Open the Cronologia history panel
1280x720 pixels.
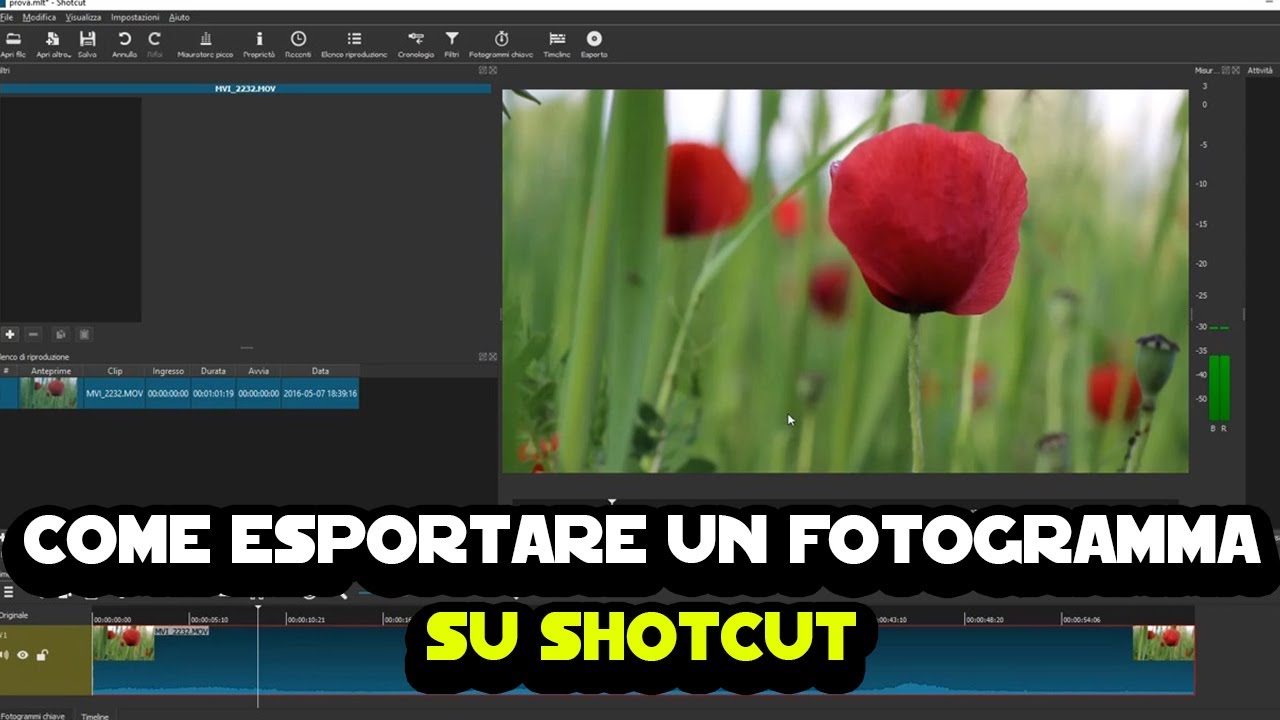(416, 44)
